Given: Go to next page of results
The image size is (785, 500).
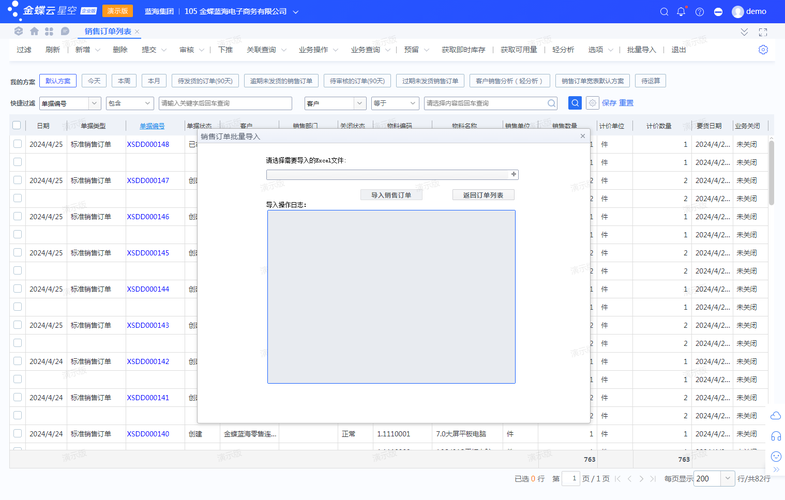Looking at the screenshot, I should click(x=641, y=478).
